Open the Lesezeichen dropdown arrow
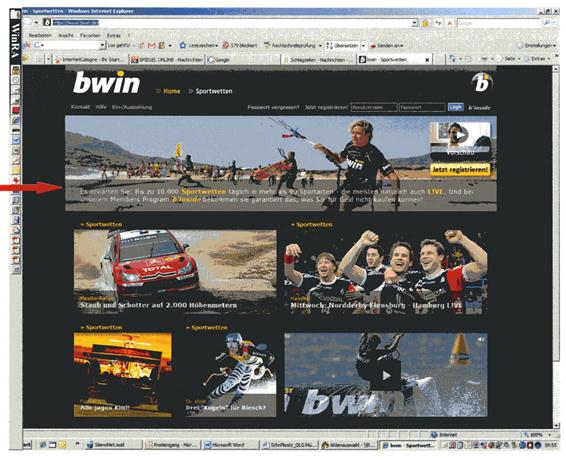Image resolution: width=566 pixels, height=460 pixels. (217, 46)
